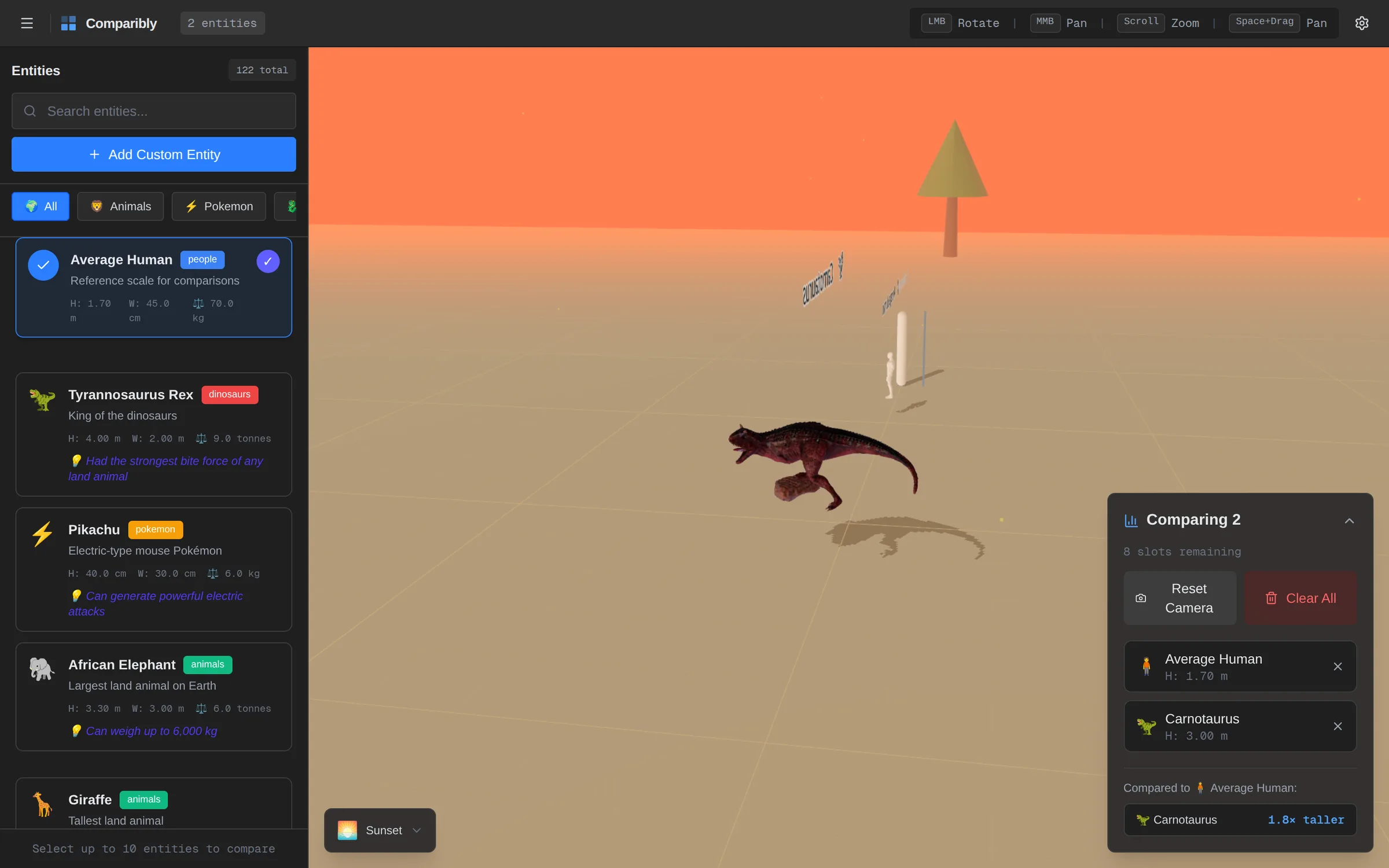Click the people tag on Average Human
Viewport: 1389px width, 868px height.
pyautogui.click(x=202, y=260)
